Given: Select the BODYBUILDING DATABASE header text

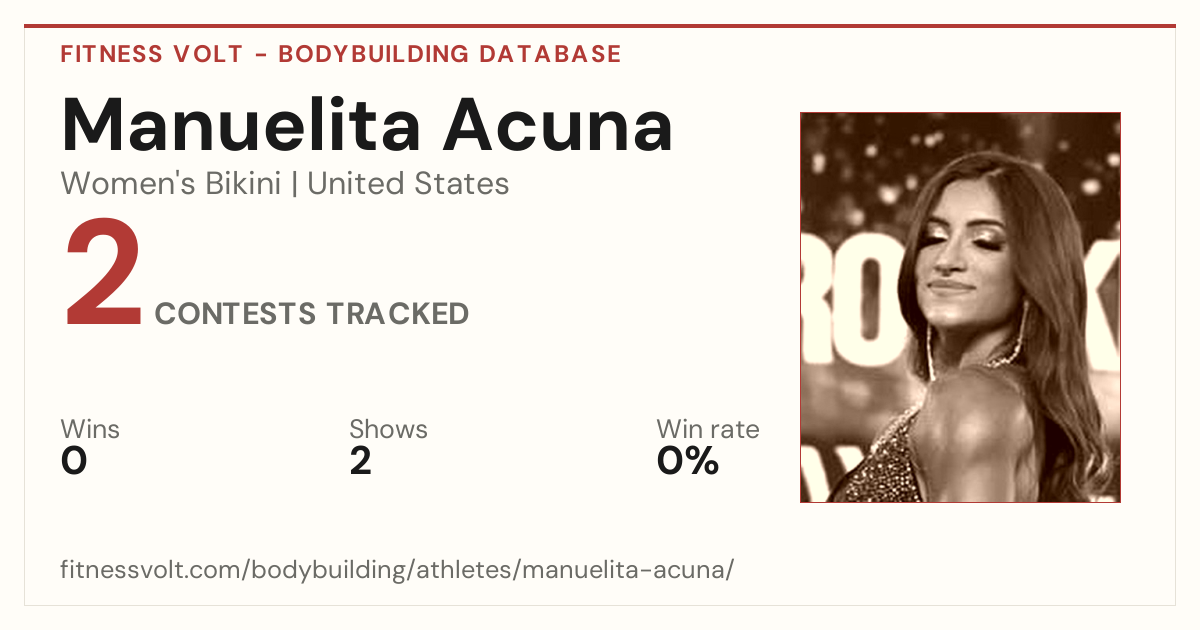Looking at the screenshot, I should click(x=450, y=54).
